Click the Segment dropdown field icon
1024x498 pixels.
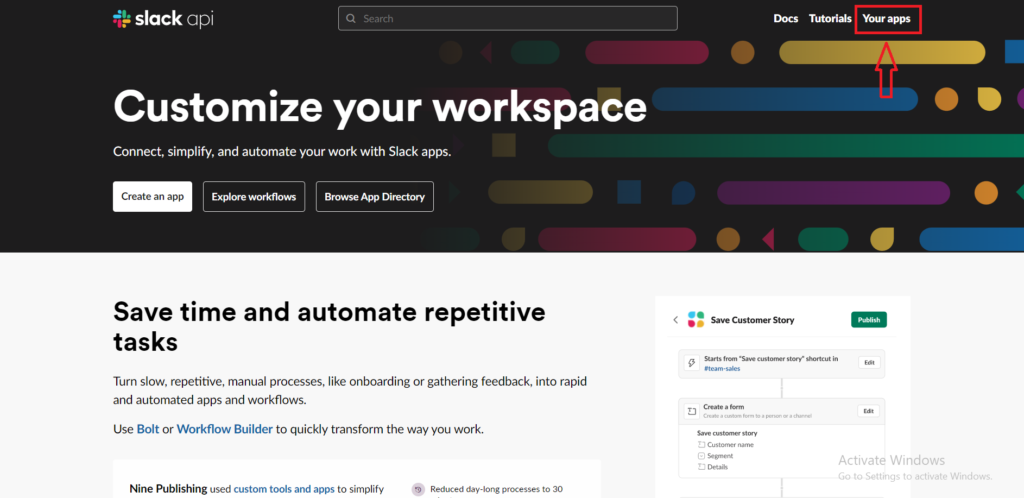[701, 455]
